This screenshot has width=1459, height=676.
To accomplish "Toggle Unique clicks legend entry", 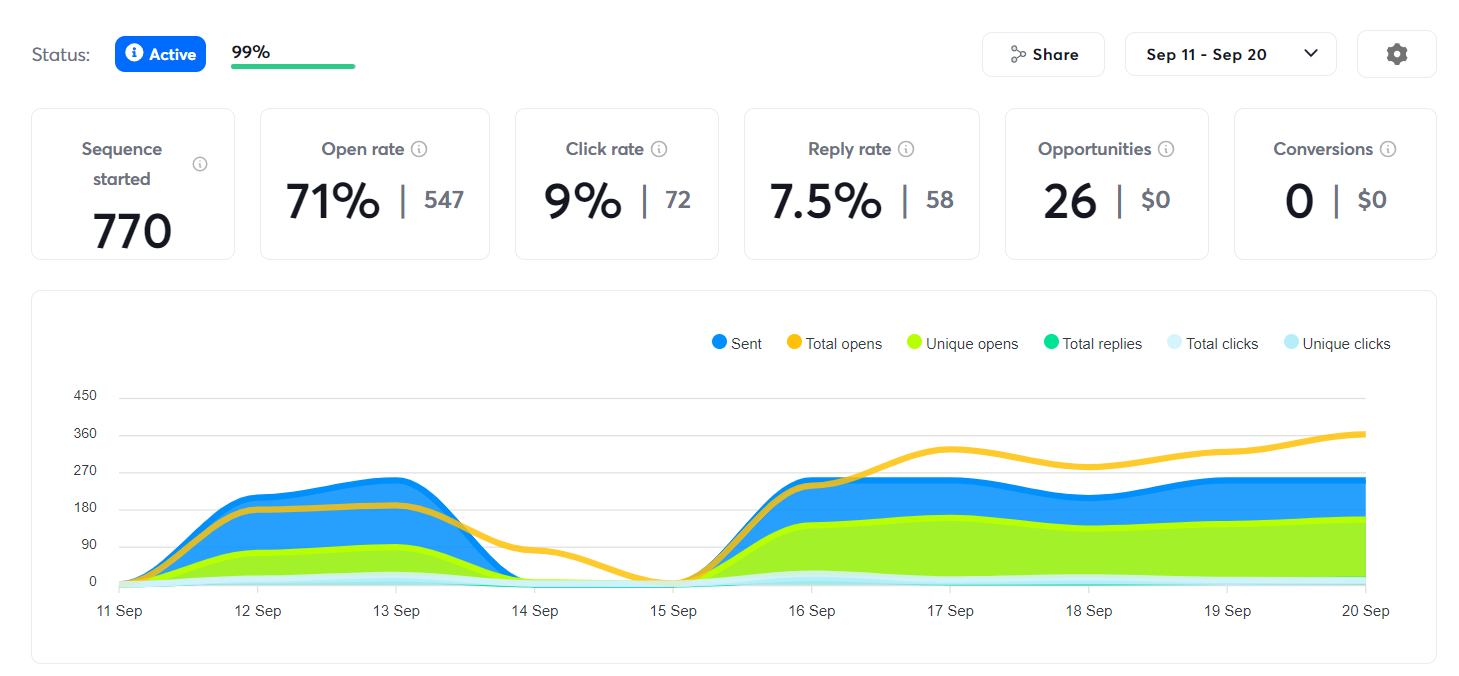I will [1336, 343].
